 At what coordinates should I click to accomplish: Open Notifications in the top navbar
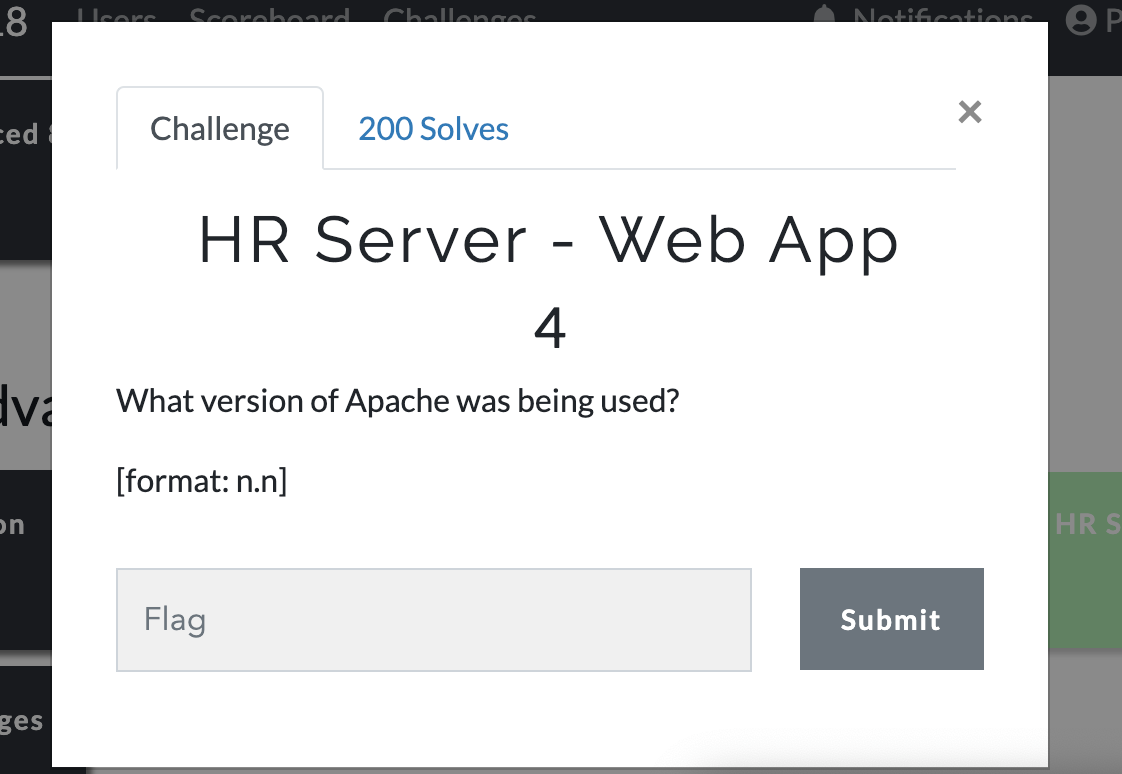pyautogui.click(x=942, y=16)
